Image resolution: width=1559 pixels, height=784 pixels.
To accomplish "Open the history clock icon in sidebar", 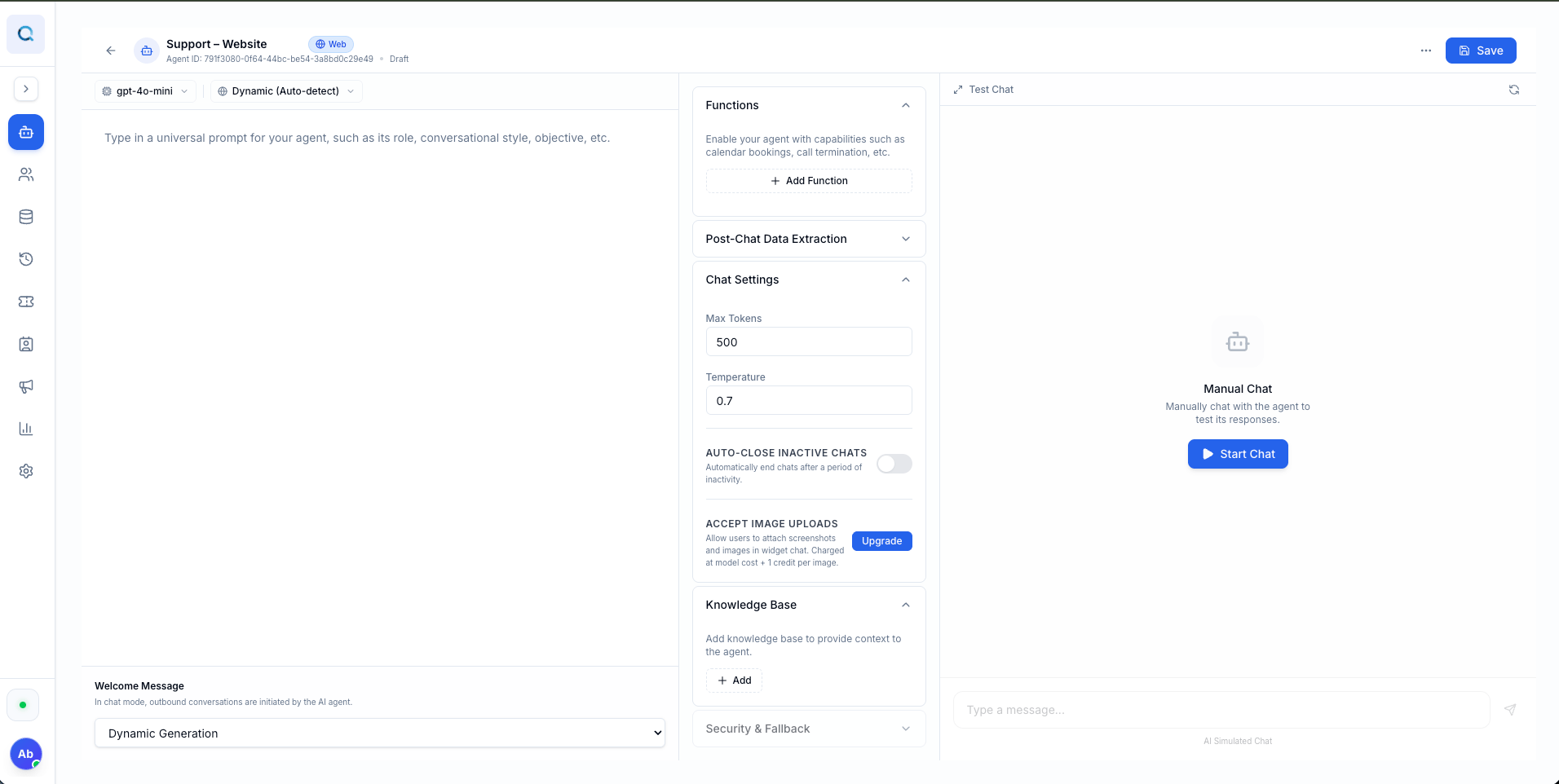I will pyautogui.click(x=26, y=259).
